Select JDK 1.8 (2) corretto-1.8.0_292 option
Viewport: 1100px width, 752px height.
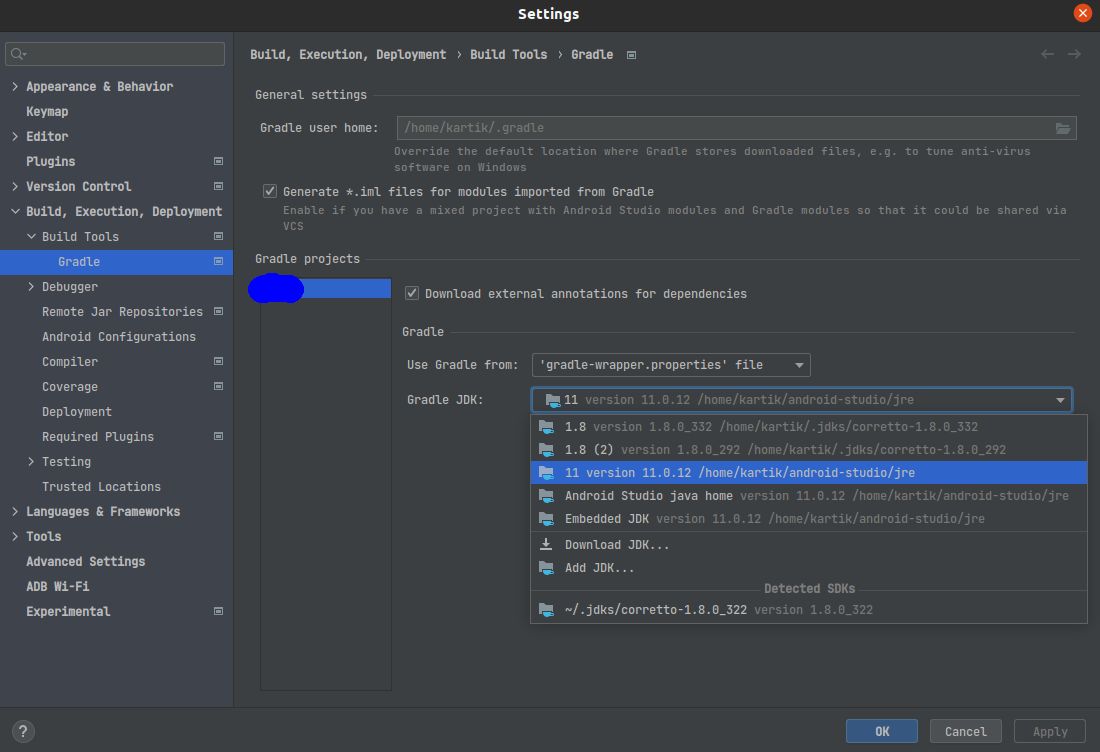[809, 450]
